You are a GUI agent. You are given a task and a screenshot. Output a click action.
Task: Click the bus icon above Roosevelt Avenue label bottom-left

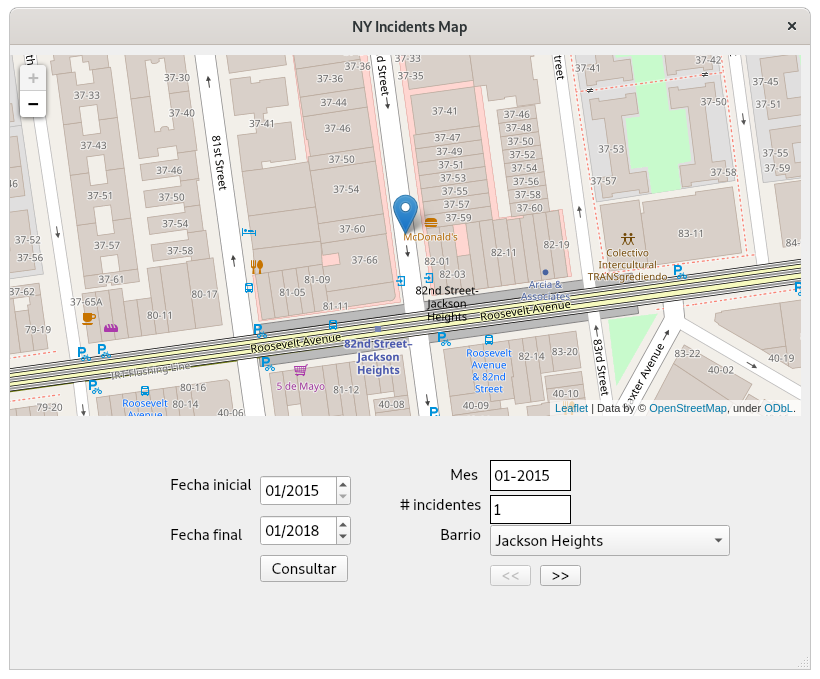point(145,391)
